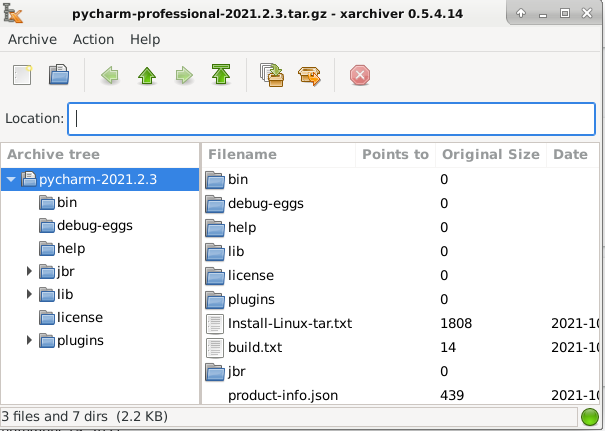
Task: Click the text file icon of Install-Linux-tar.txt
Action: pos(215,324)
